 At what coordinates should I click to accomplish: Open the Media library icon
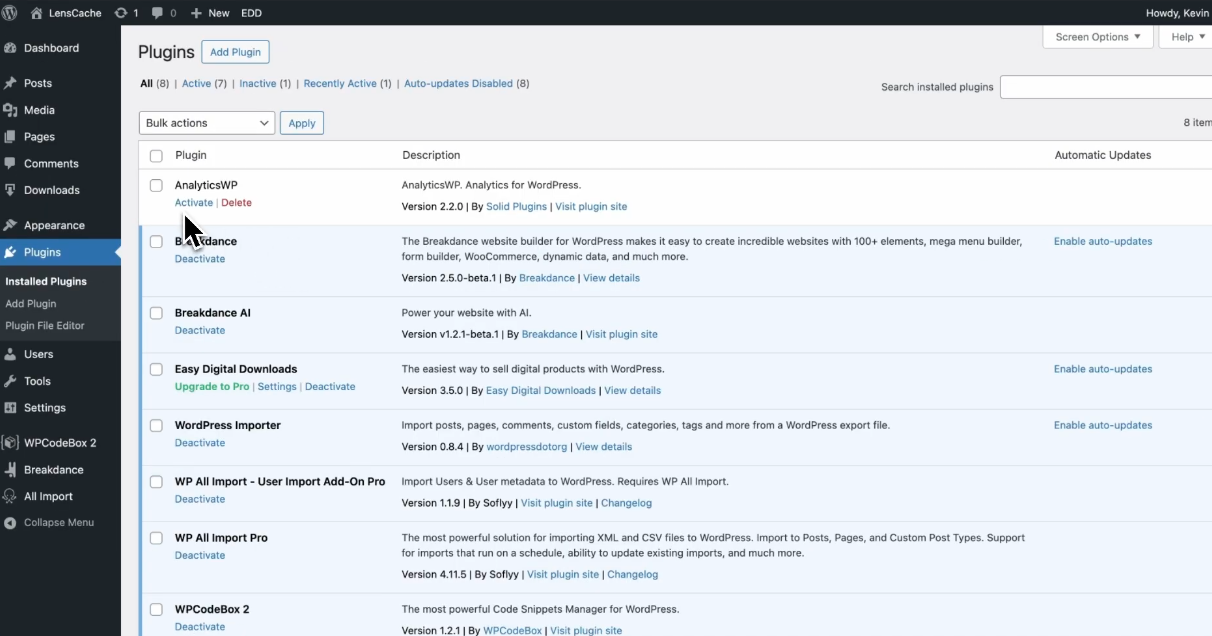pyautogui.click(x=11, y=110)
